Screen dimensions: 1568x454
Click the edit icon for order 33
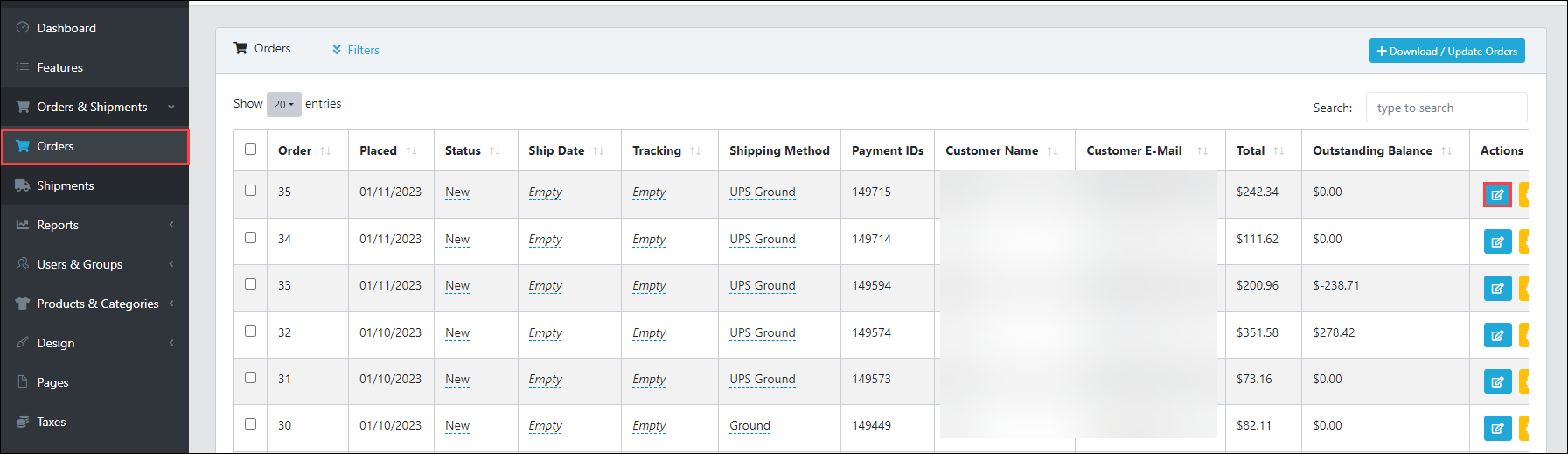pyautogui.click(x=1497, y=288)
